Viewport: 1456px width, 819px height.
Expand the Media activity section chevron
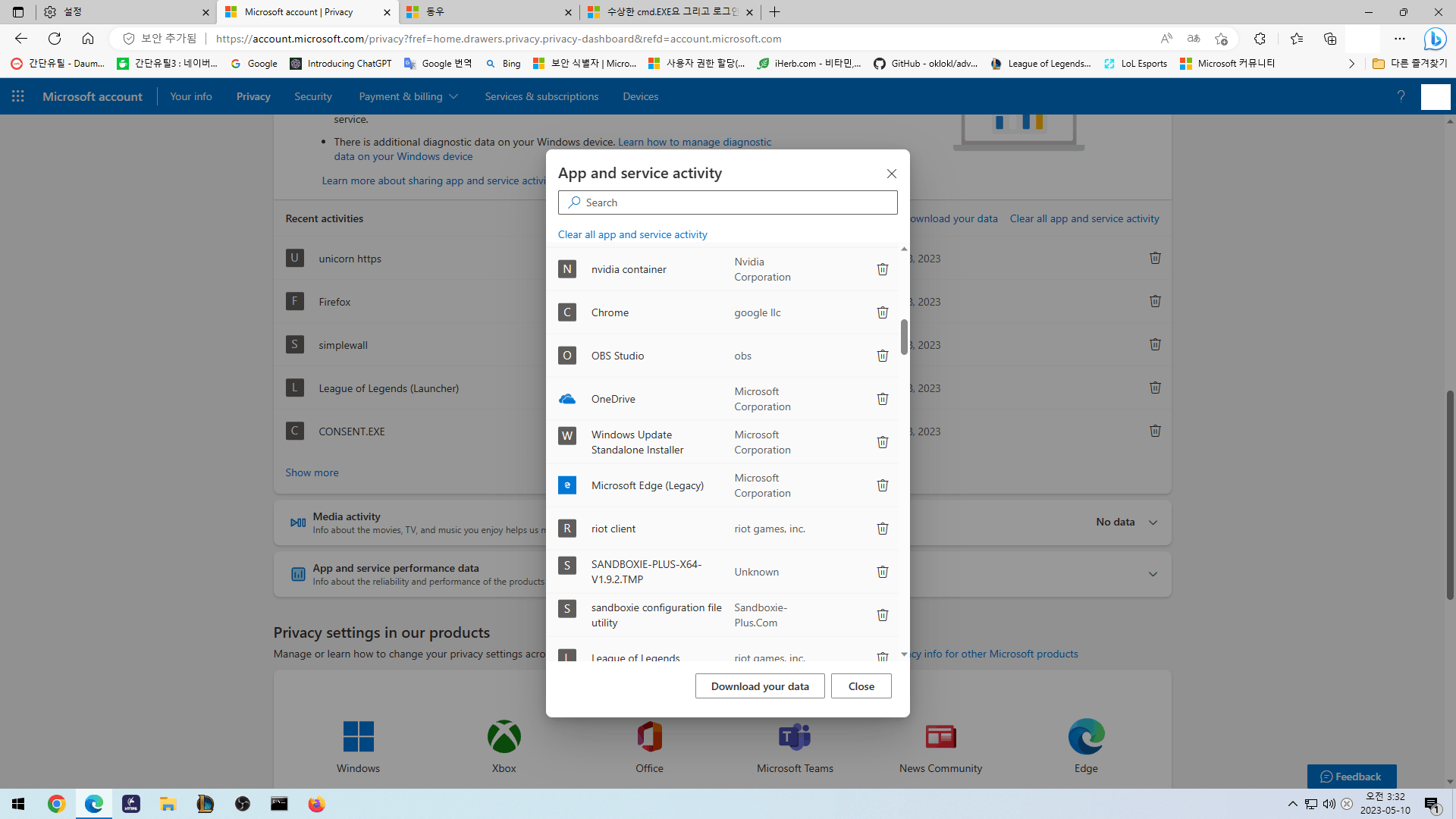pos(1153,522)
